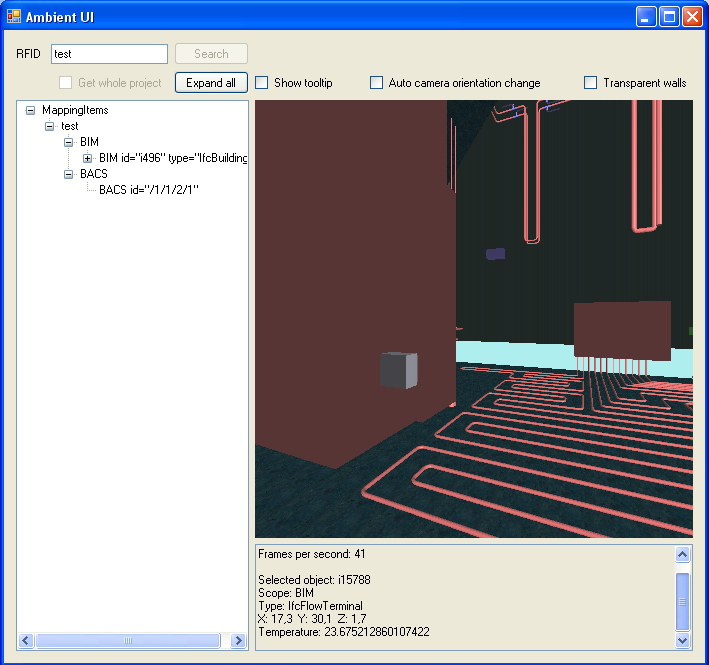Enable the Transparent walls option

click(591, 83)
